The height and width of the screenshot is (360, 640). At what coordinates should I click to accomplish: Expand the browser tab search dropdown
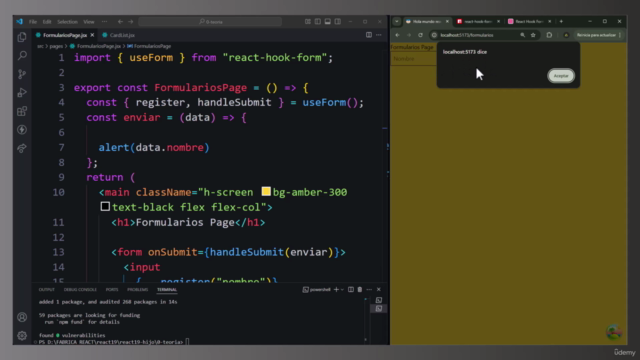[x=397, y=21]
